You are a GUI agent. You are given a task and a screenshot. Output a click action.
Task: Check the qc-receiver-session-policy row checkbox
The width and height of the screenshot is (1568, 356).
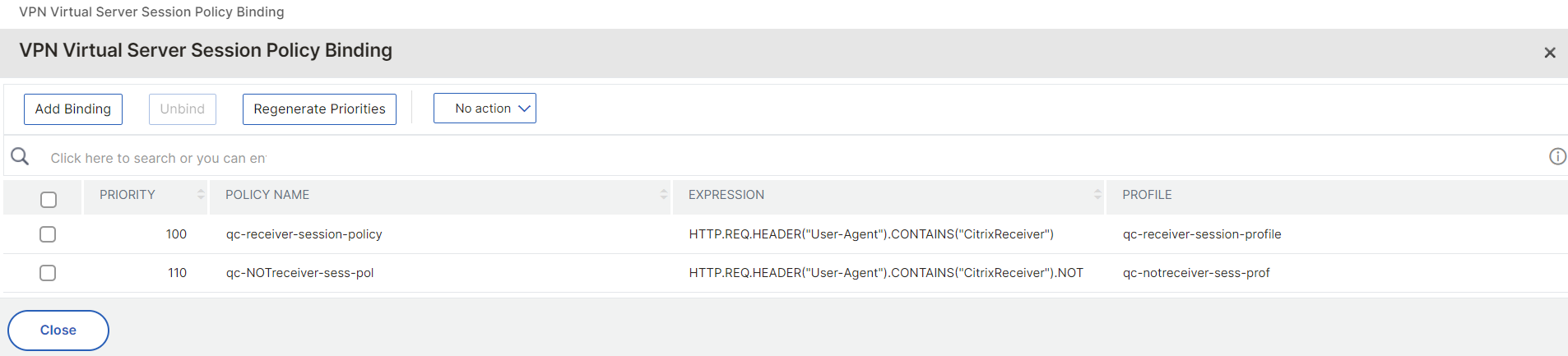point(48,234)
